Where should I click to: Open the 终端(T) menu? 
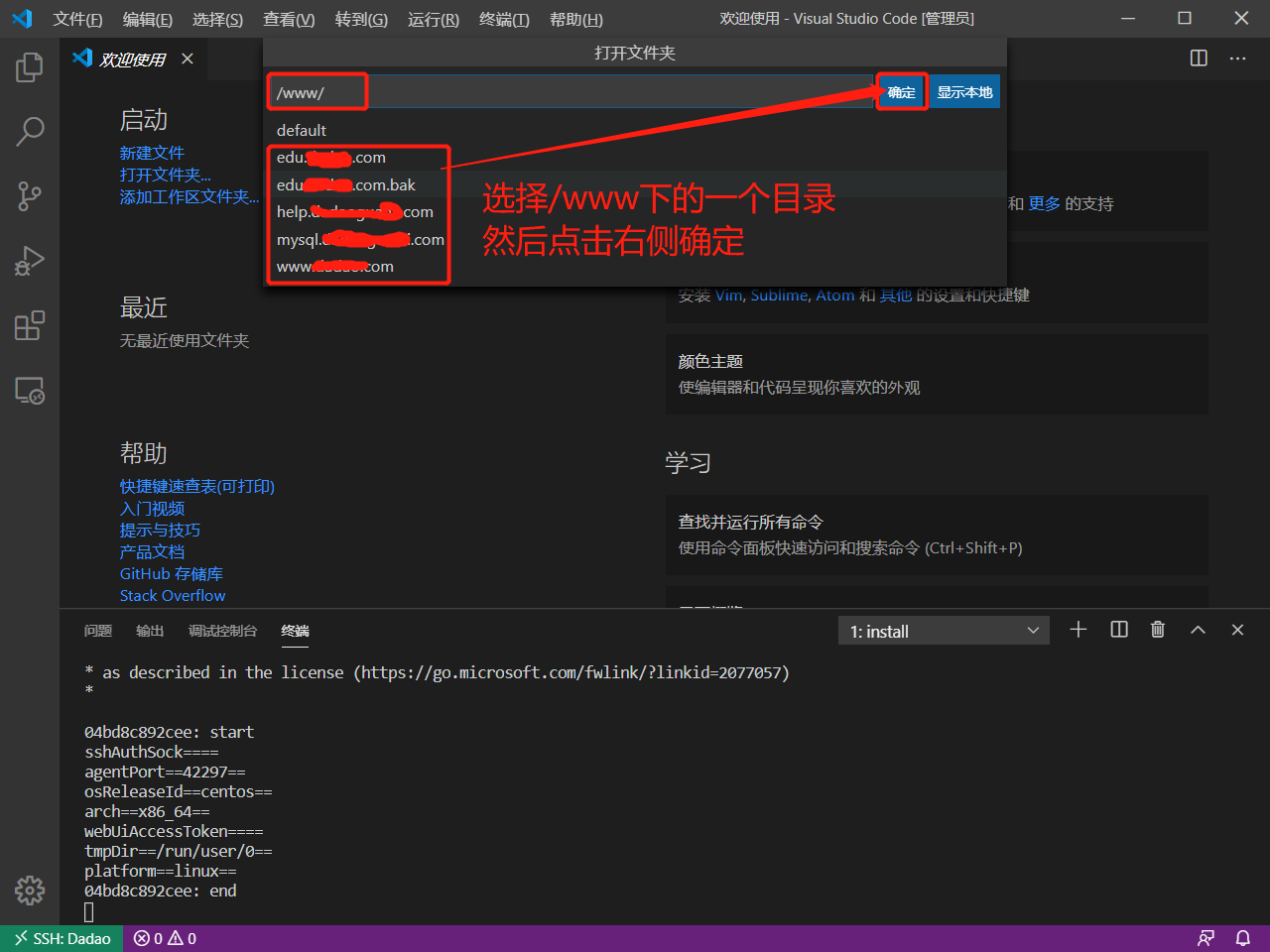(x=504, y=20)
